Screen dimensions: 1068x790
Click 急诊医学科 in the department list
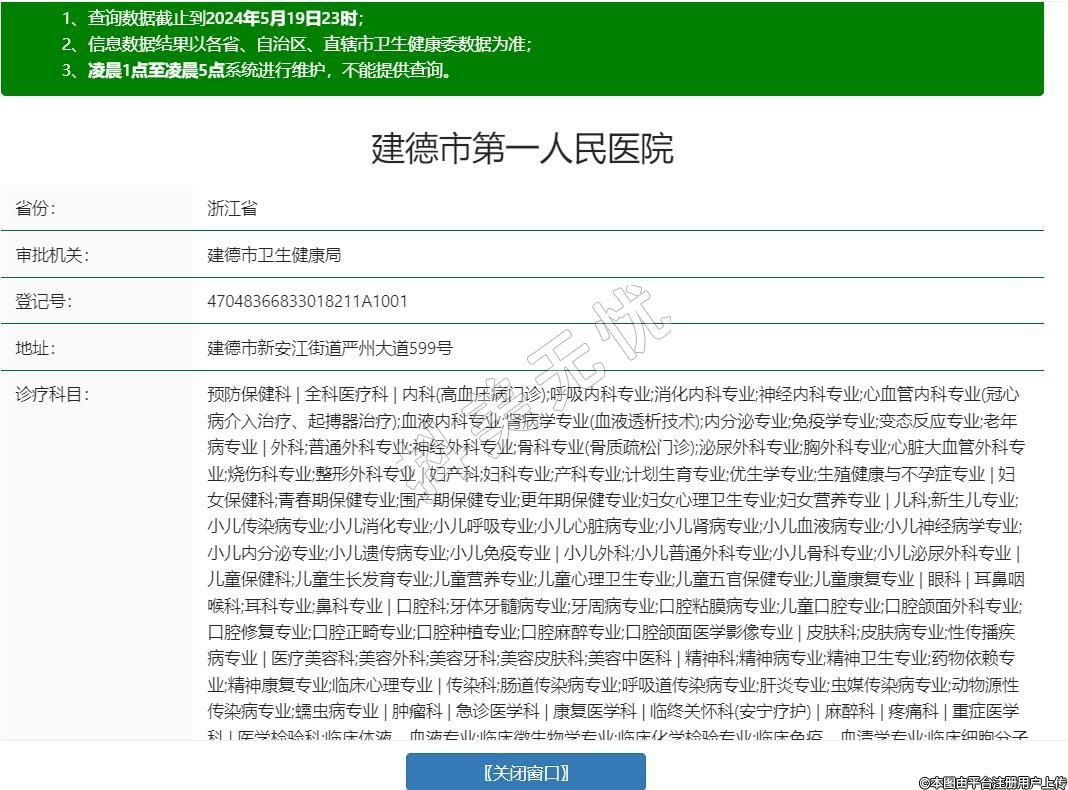497,711
